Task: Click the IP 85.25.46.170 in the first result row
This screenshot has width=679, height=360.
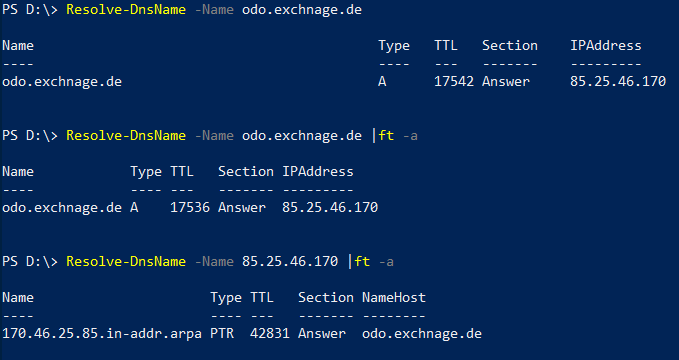Action: (618, 81)
